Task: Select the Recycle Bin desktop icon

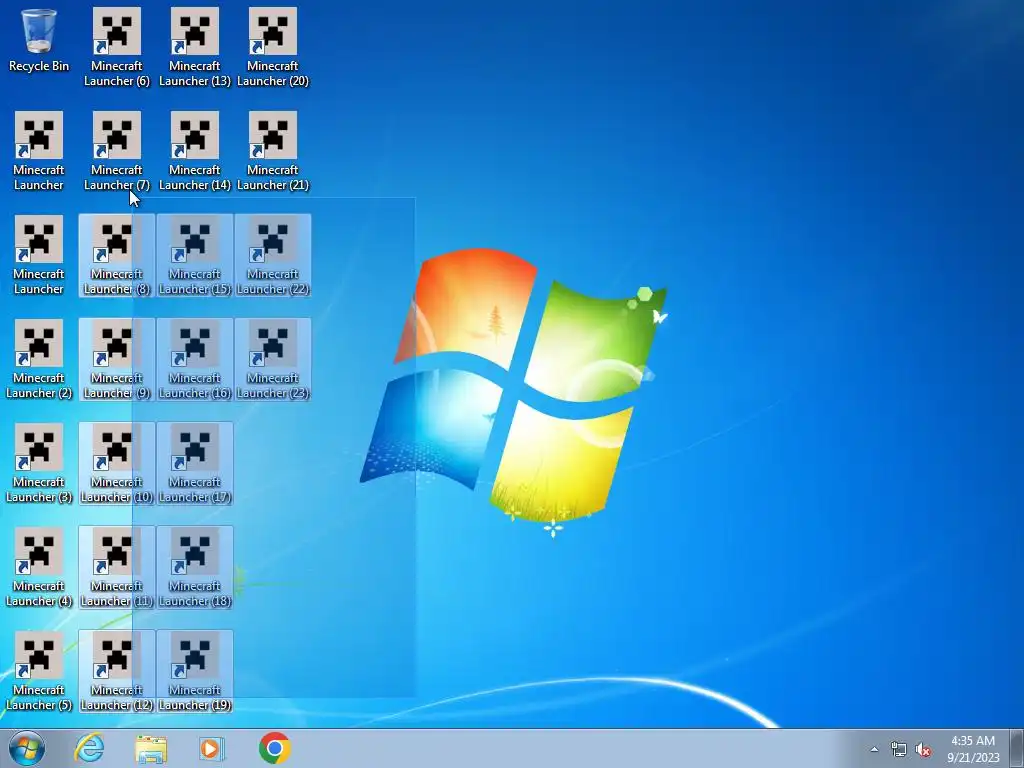Action: 39,41
